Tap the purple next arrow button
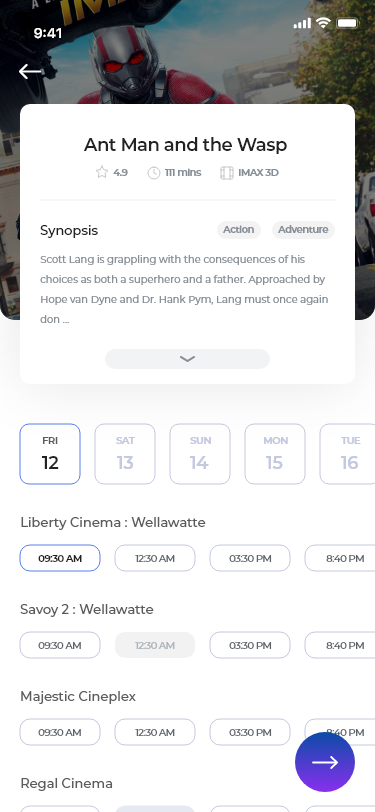375x812 pixels. 325,762
